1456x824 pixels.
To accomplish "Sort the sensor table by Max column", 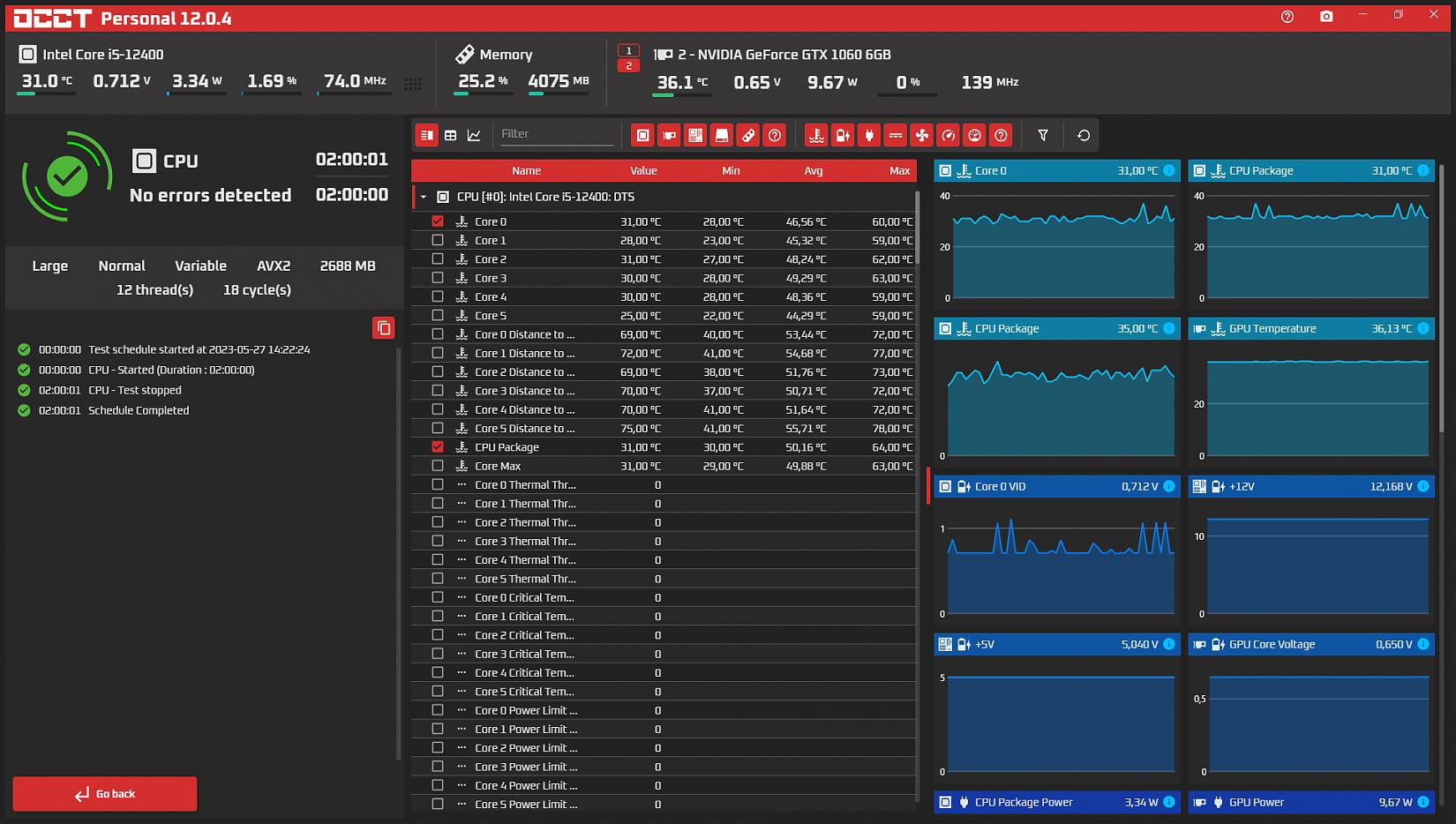I will [x=899, y=170].
